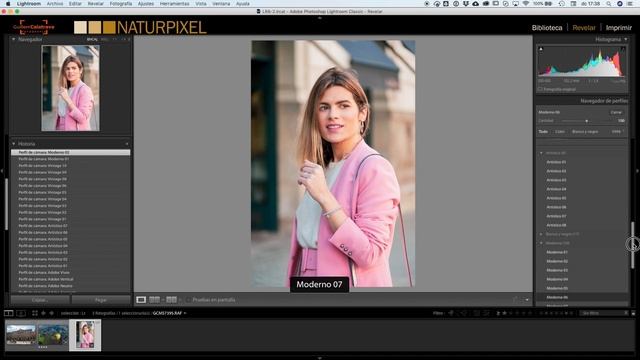Open the toolbar options dropdown arrow
Screen dimensions: 640x360
[527, 300]
